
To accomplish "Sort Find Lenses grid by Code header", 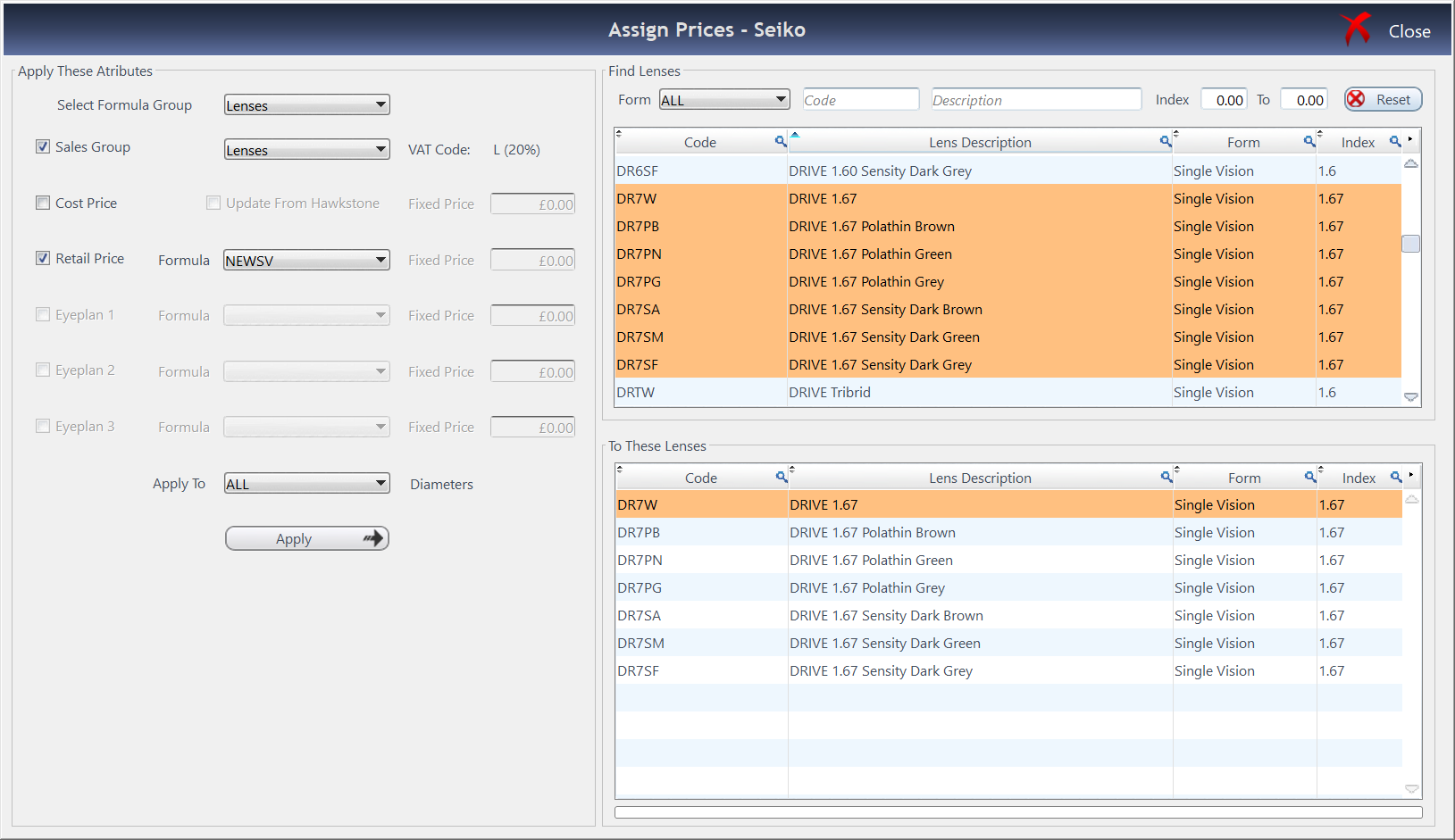I will (x=700, y=142).
